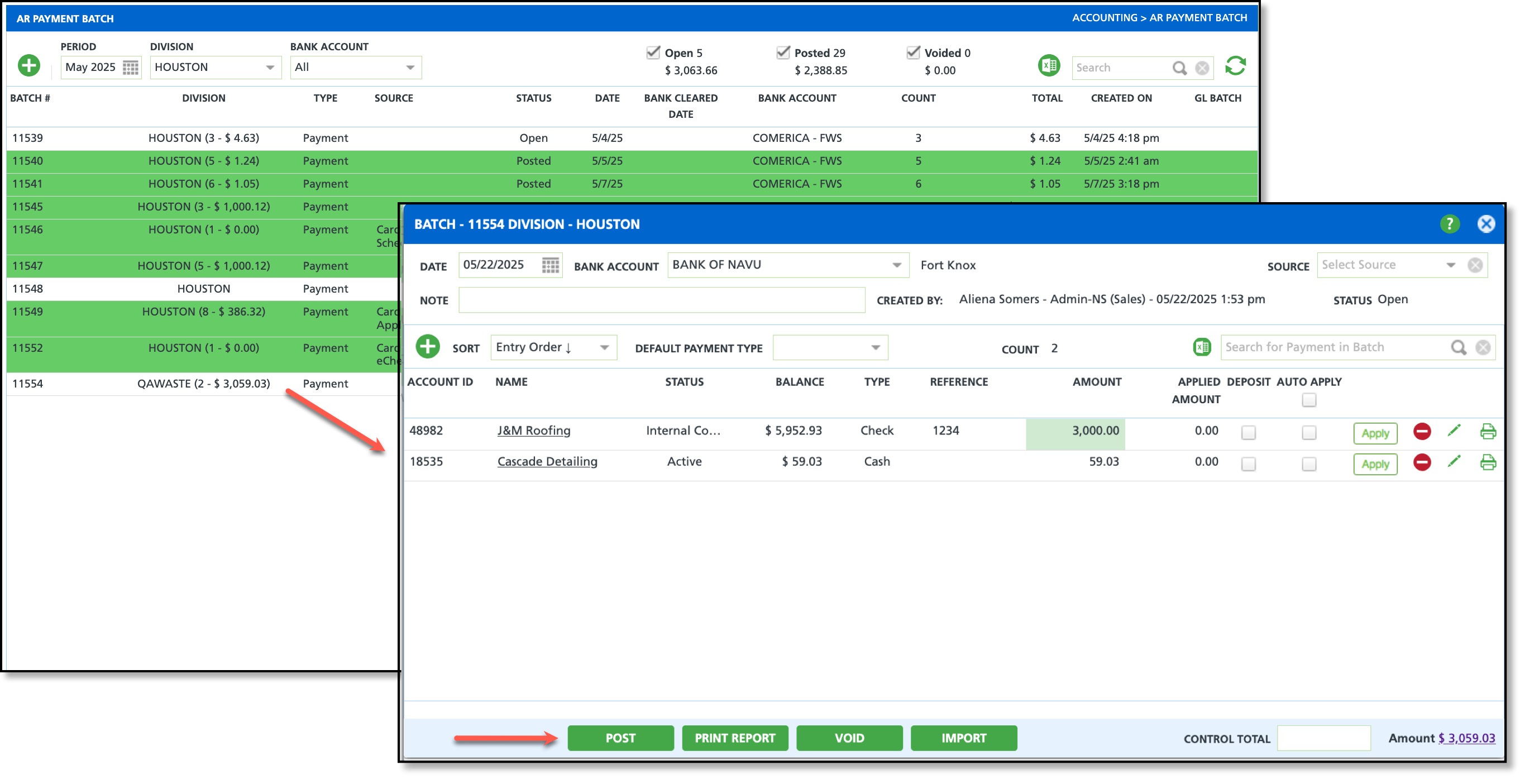
Task: Open the Cascade Detailing account link
Action: 547,462
